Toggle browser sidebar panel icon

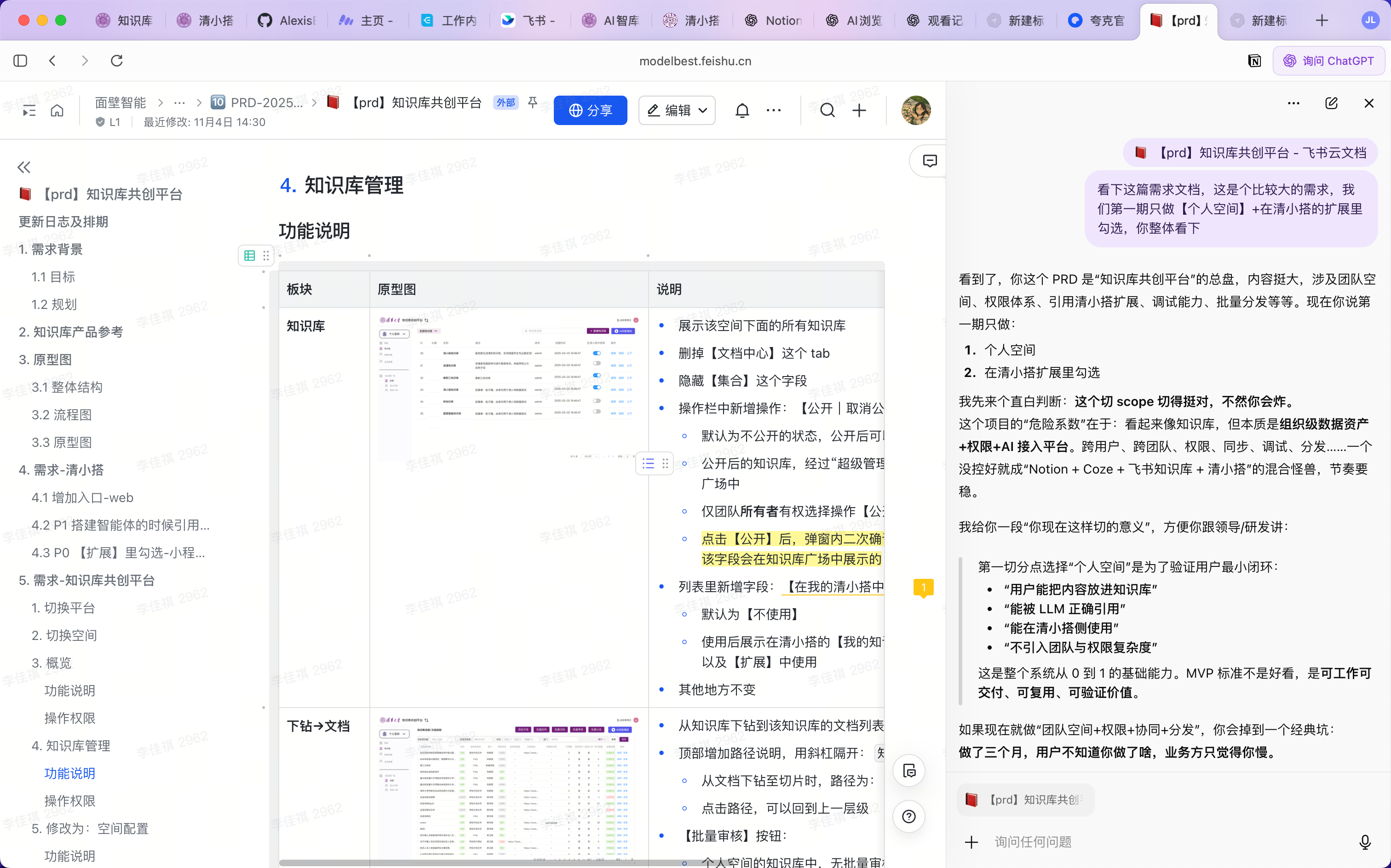pyautogui.click(x=20, y=61)
